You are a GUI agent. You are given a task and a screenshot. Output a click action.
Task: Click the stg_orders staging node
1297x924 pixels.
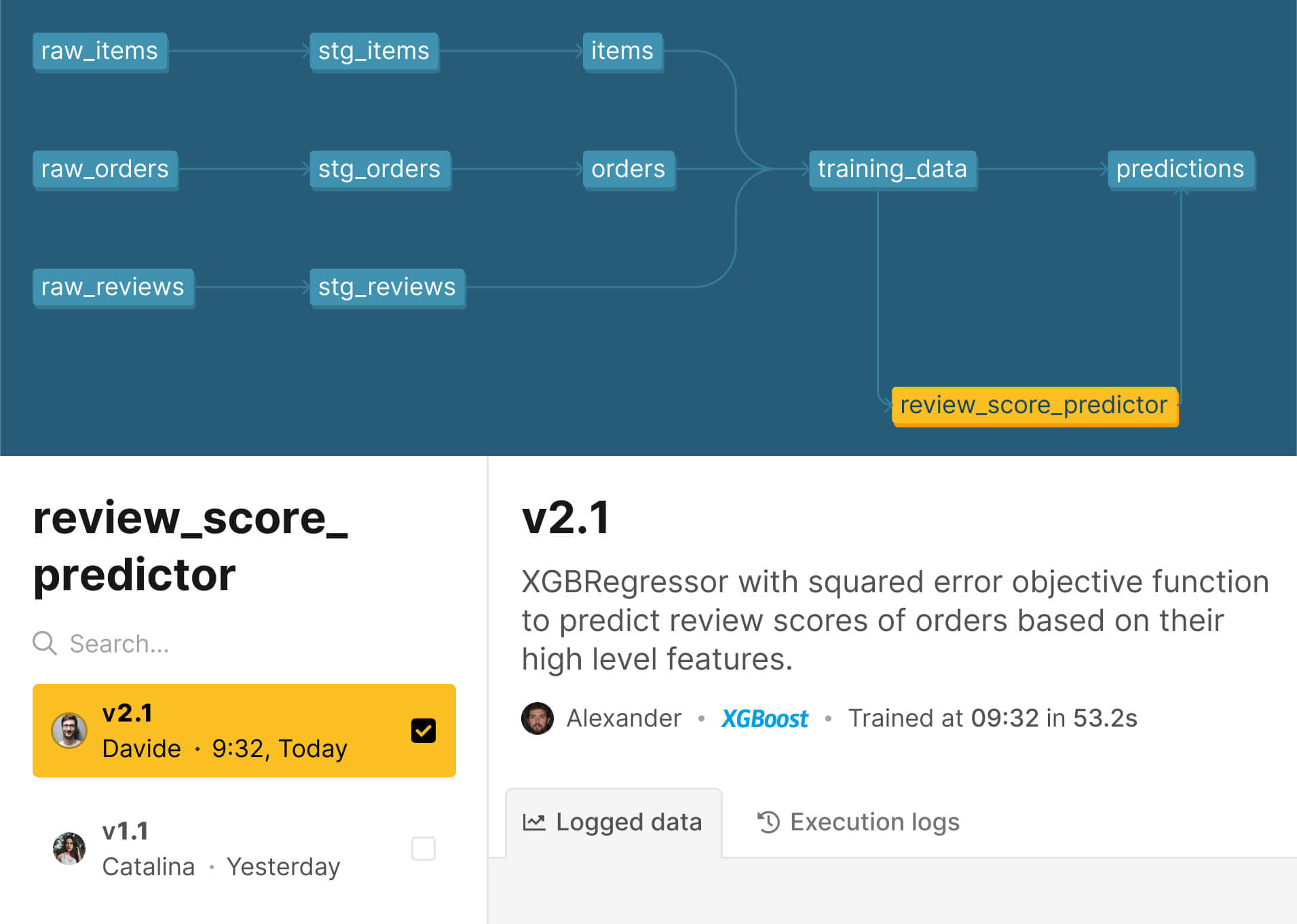380,170
